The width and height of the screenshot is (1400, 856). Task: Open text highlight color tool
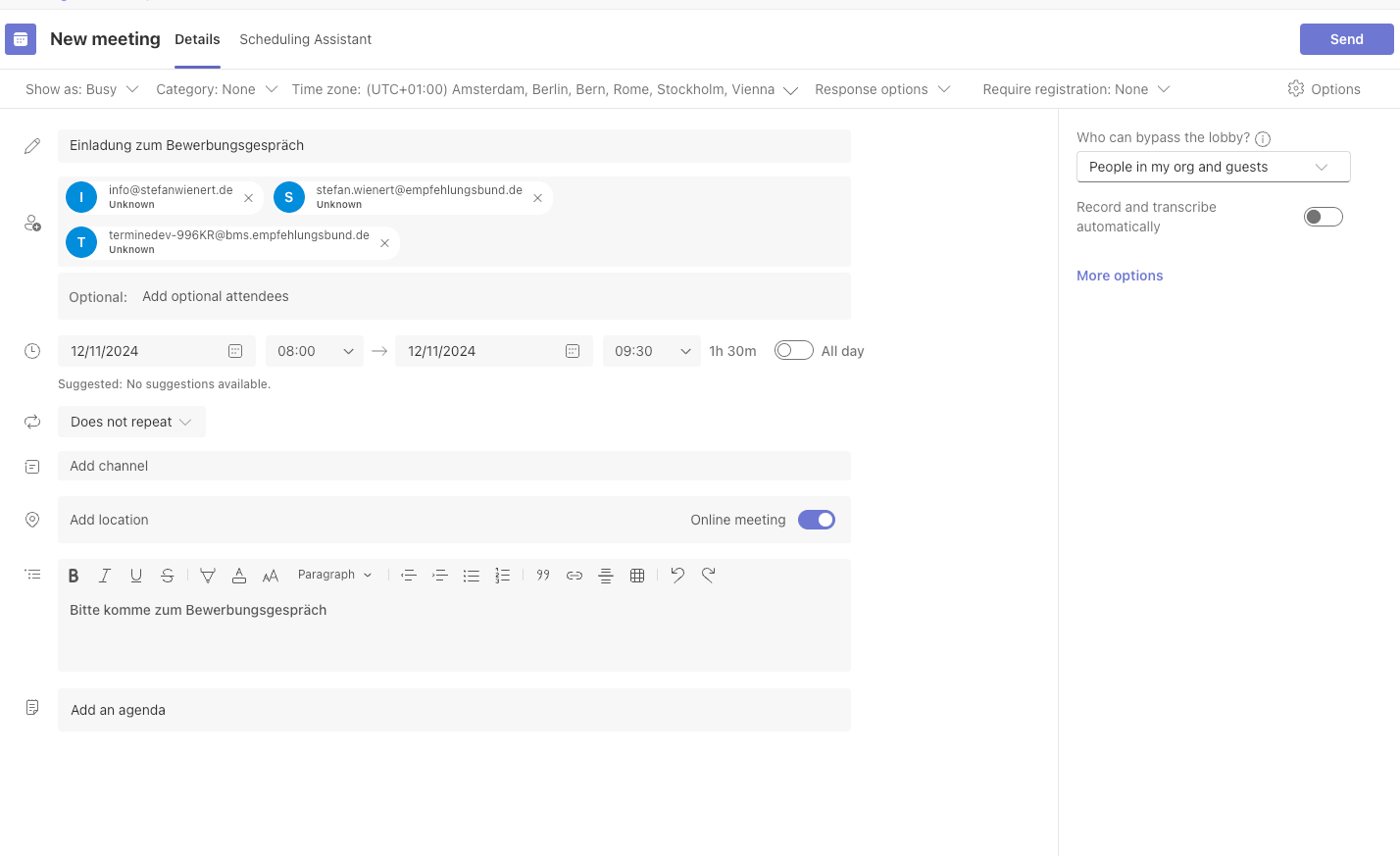208,576
